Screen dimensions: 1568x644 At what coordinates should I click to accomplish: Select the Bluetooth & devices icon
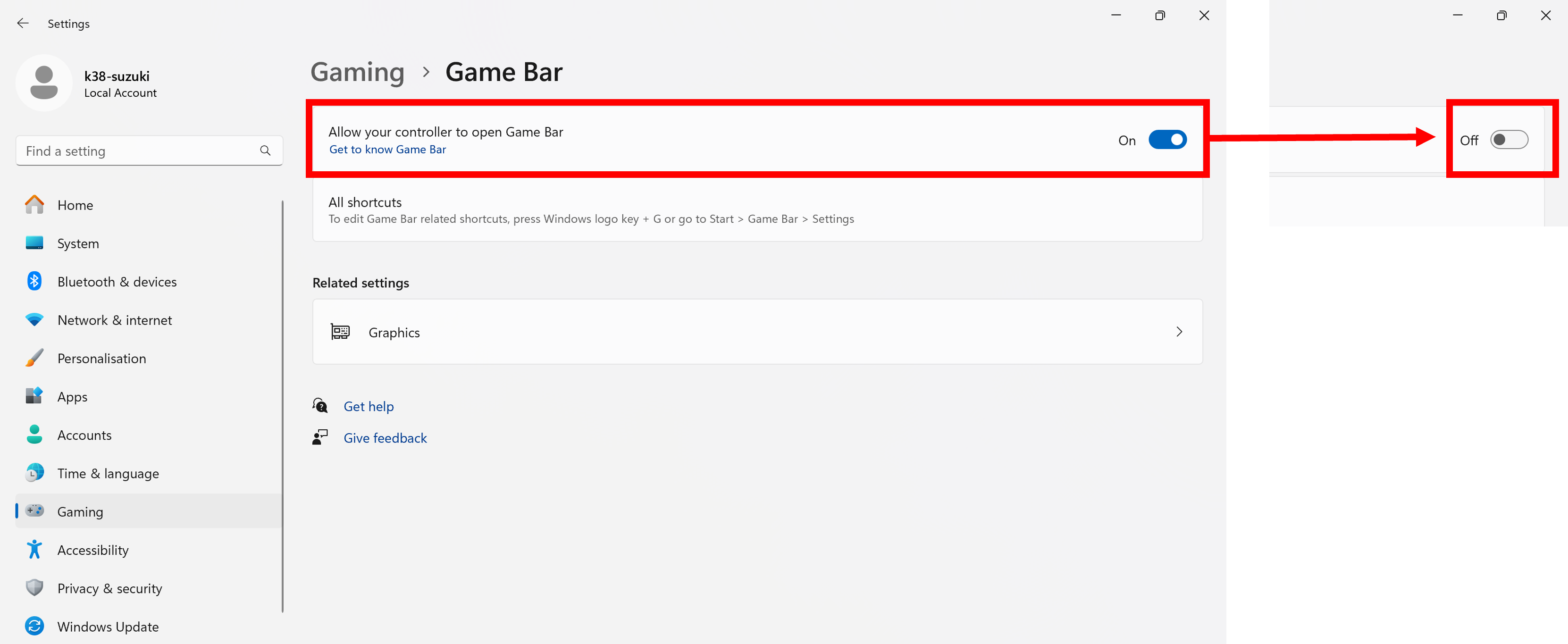pos(35,281)
